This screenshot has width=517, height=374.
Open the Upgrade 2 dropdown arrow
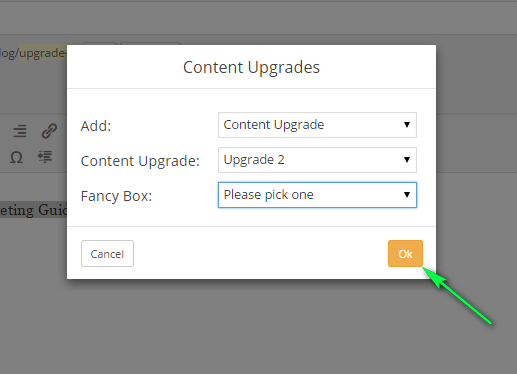pyautogui.click(x=407, y=160)
